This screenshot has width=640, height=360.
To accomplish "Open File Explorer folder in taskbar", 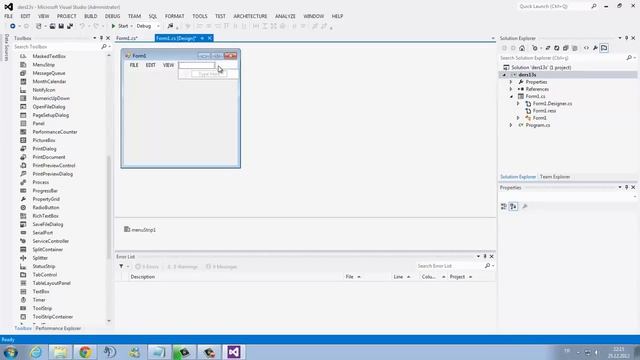I will pos(60,352).
